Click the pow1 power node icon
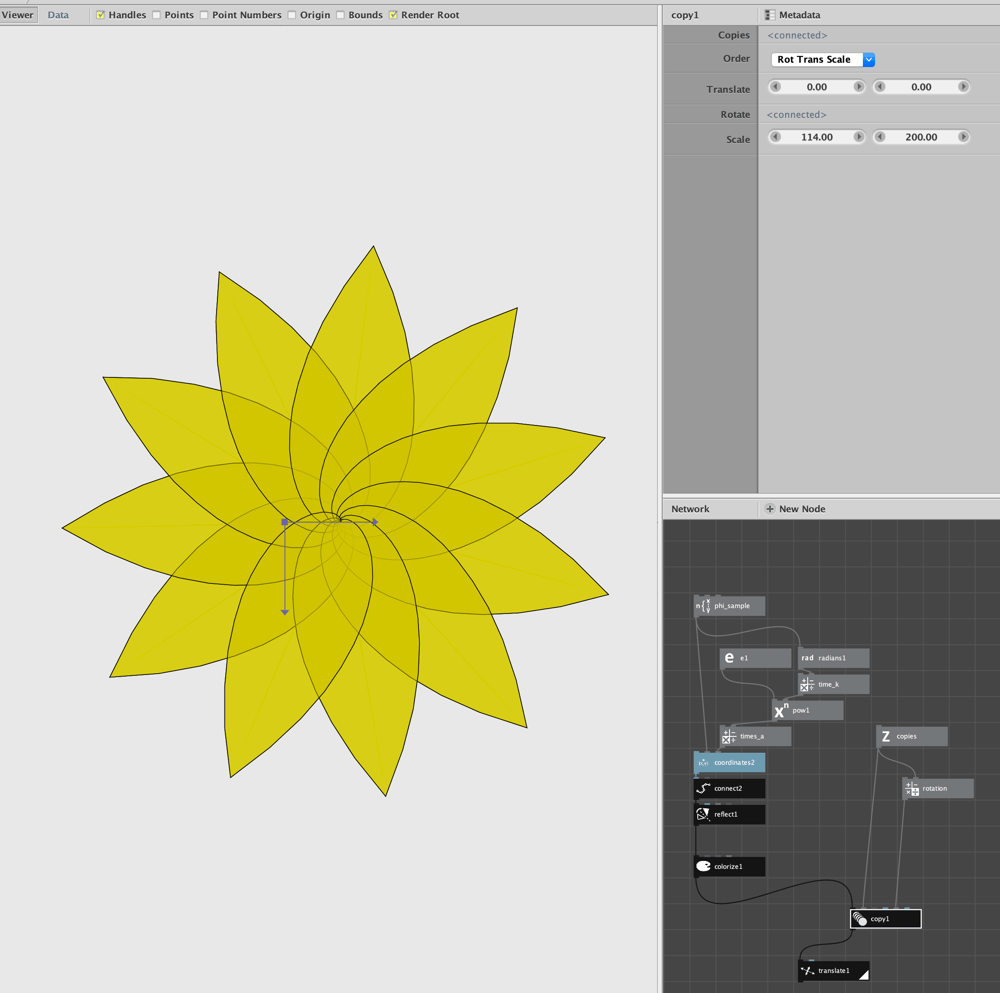The height and width of the screenshot is (993, 1000). click(781, 710)
